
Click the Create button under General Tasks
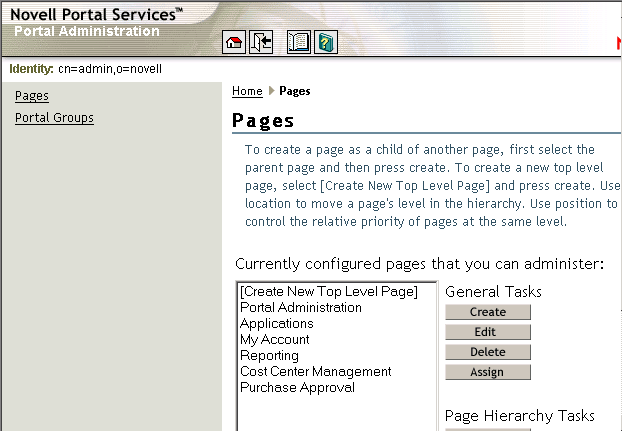(x=488, y=312)
